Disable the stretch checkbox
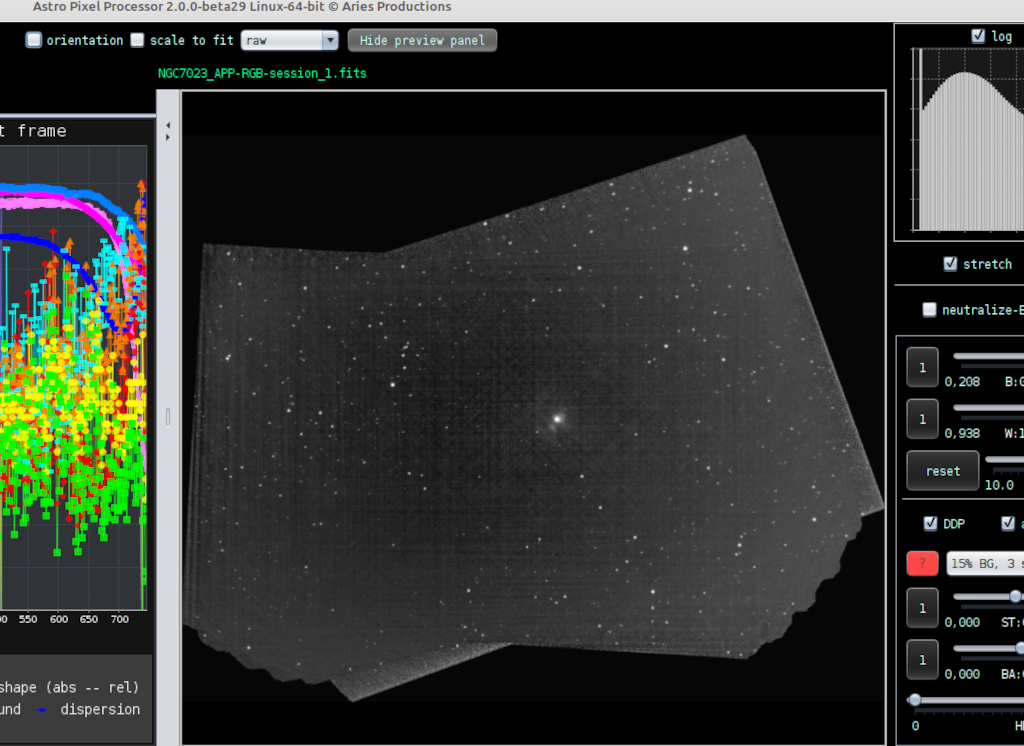 (950, 264)
